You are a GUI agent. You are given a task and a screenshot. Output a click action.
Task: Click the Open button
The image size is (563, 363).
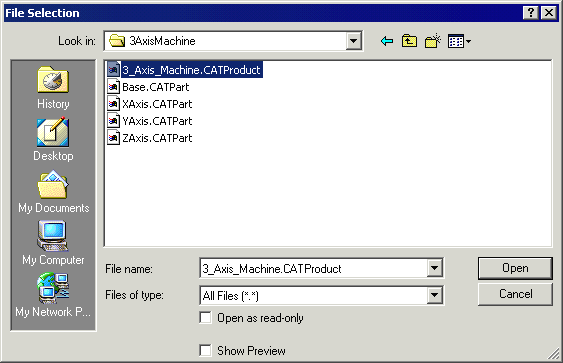[x=515, y=268]
